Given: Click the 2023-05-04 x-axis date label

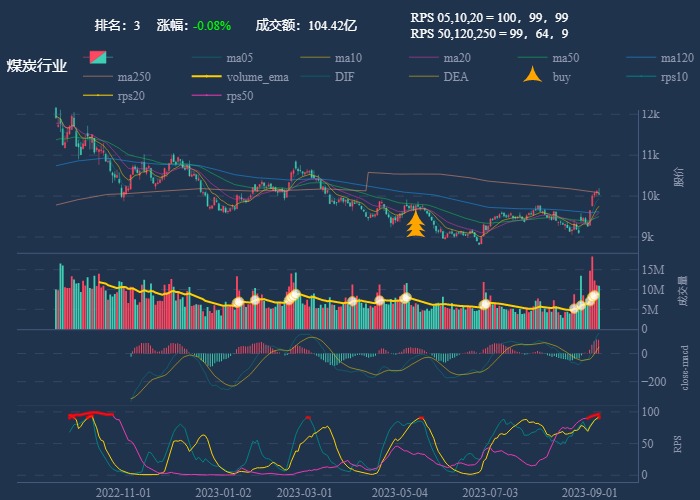Looking at the screenshot, I should click(x=401, y=493).
